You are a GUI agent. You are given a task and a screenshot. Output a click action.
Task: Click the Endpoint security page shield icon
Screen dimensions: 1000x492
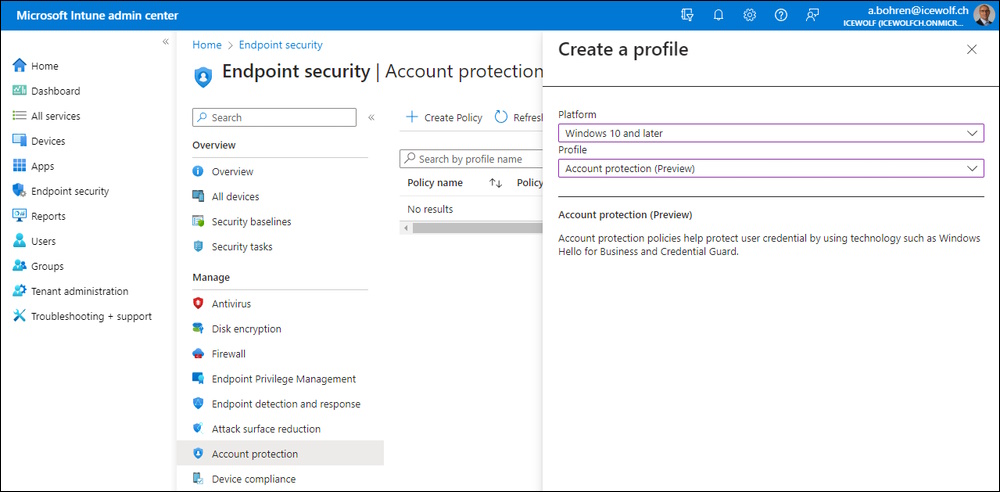[203, 77]
